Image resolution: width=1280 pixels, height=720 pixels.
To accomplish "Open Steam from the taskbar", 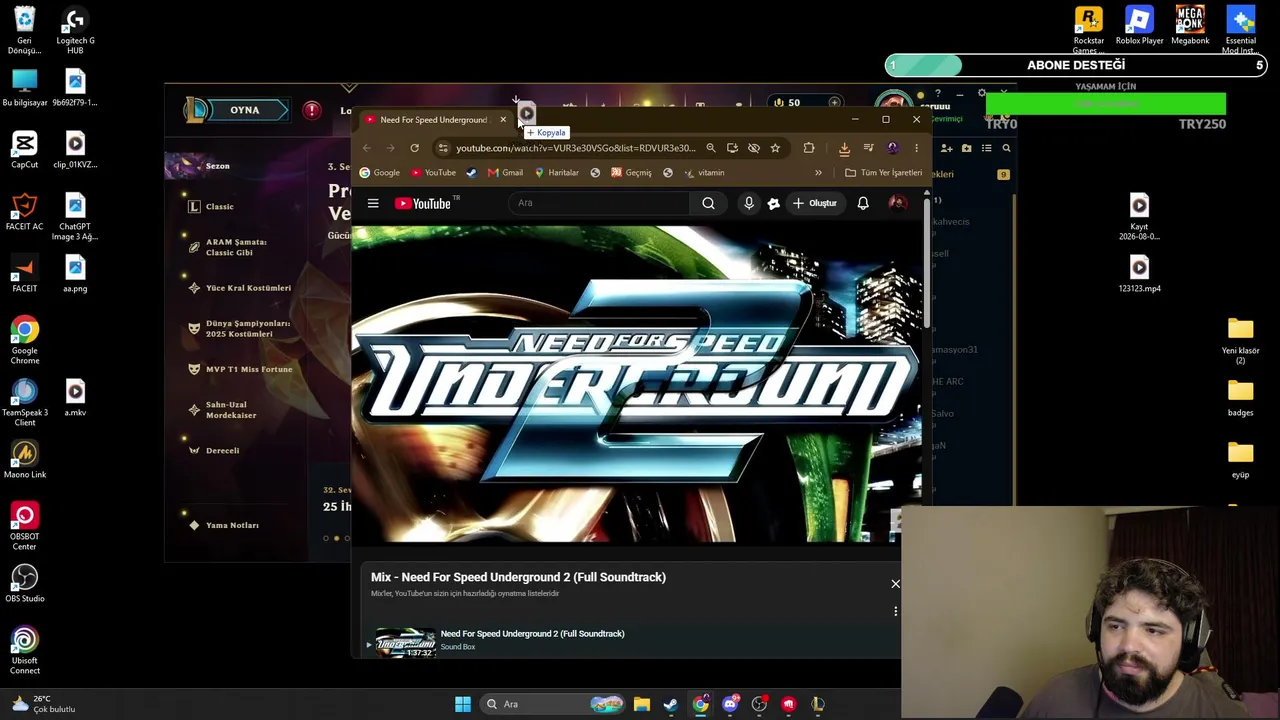I will pyautogui.click(x=670, y=704).
